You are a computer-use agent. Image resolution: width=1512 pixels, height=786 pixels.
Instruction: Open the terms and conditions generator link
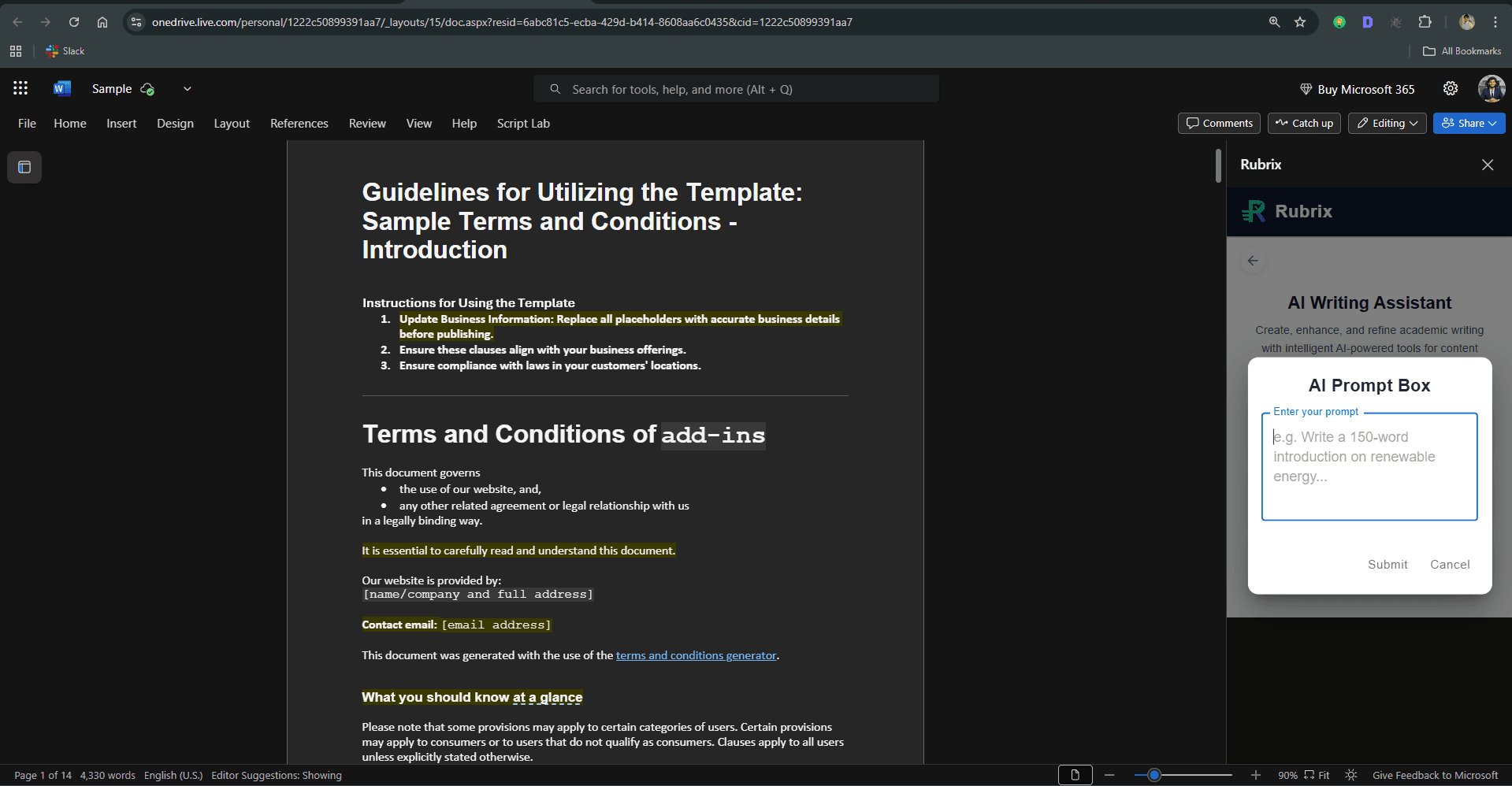(x=697, y=655)
